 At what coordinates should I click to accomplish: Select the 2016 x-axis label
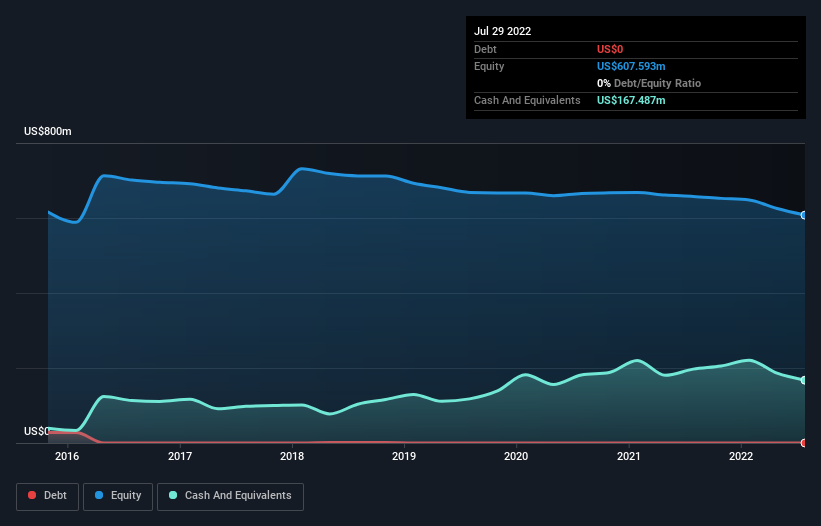tap(67, 456)
